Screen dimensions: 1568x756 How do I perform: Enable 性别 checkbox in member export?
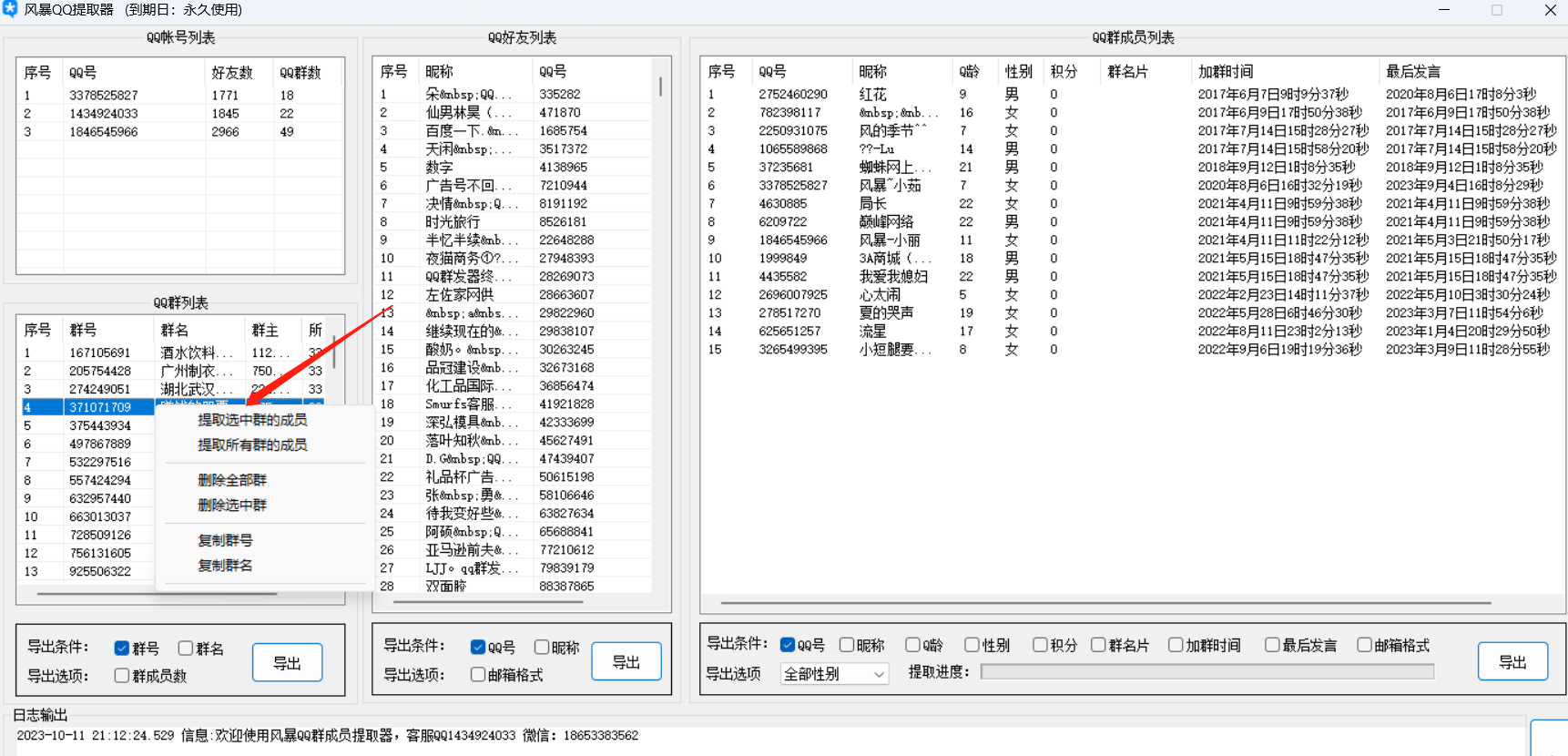coord(972,645)
